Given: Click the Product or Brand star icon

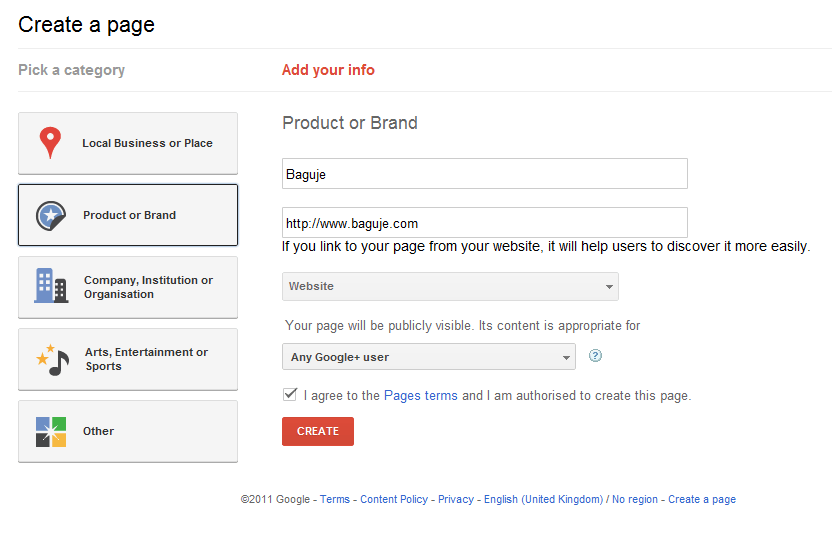Looking at the screenshot, I should click(50, 215).
